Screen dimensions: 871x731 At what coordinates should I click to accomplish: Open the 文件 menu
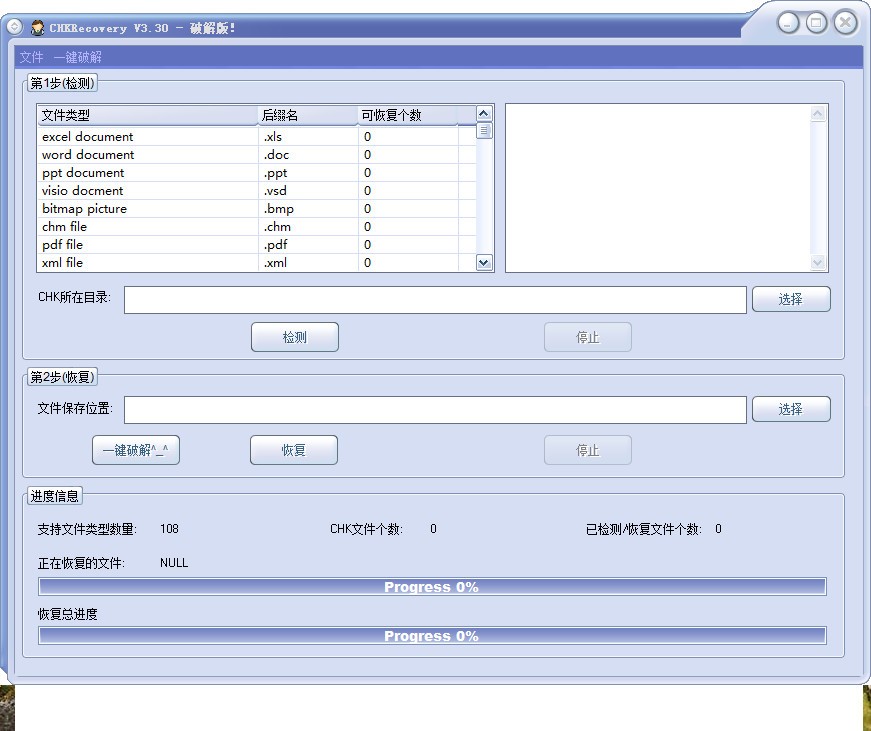[31, 57]
